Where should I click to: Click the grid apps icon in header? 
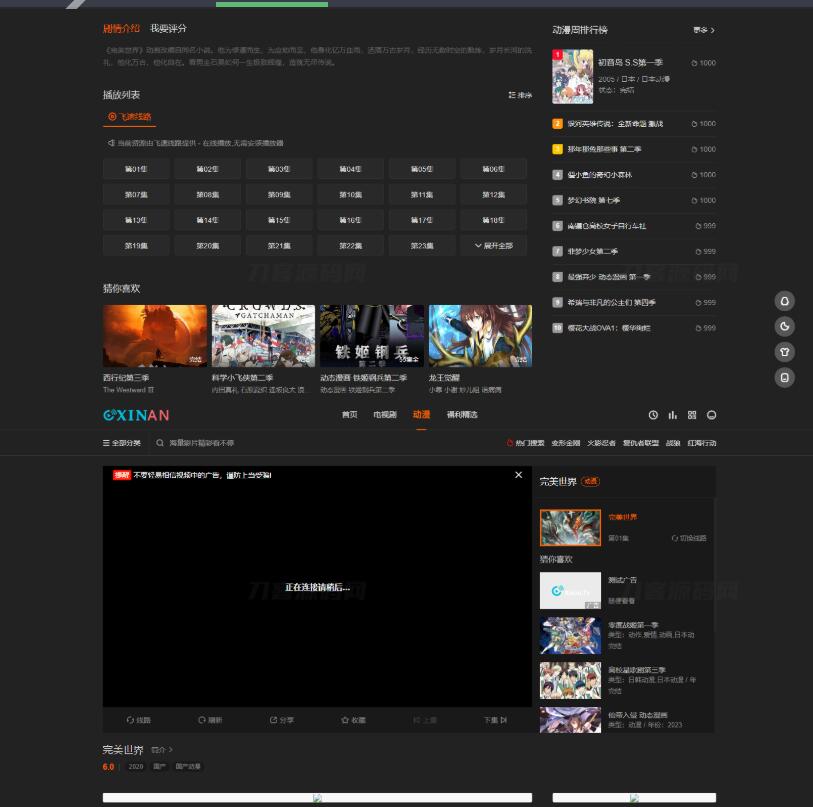click(x=692, y=415)
